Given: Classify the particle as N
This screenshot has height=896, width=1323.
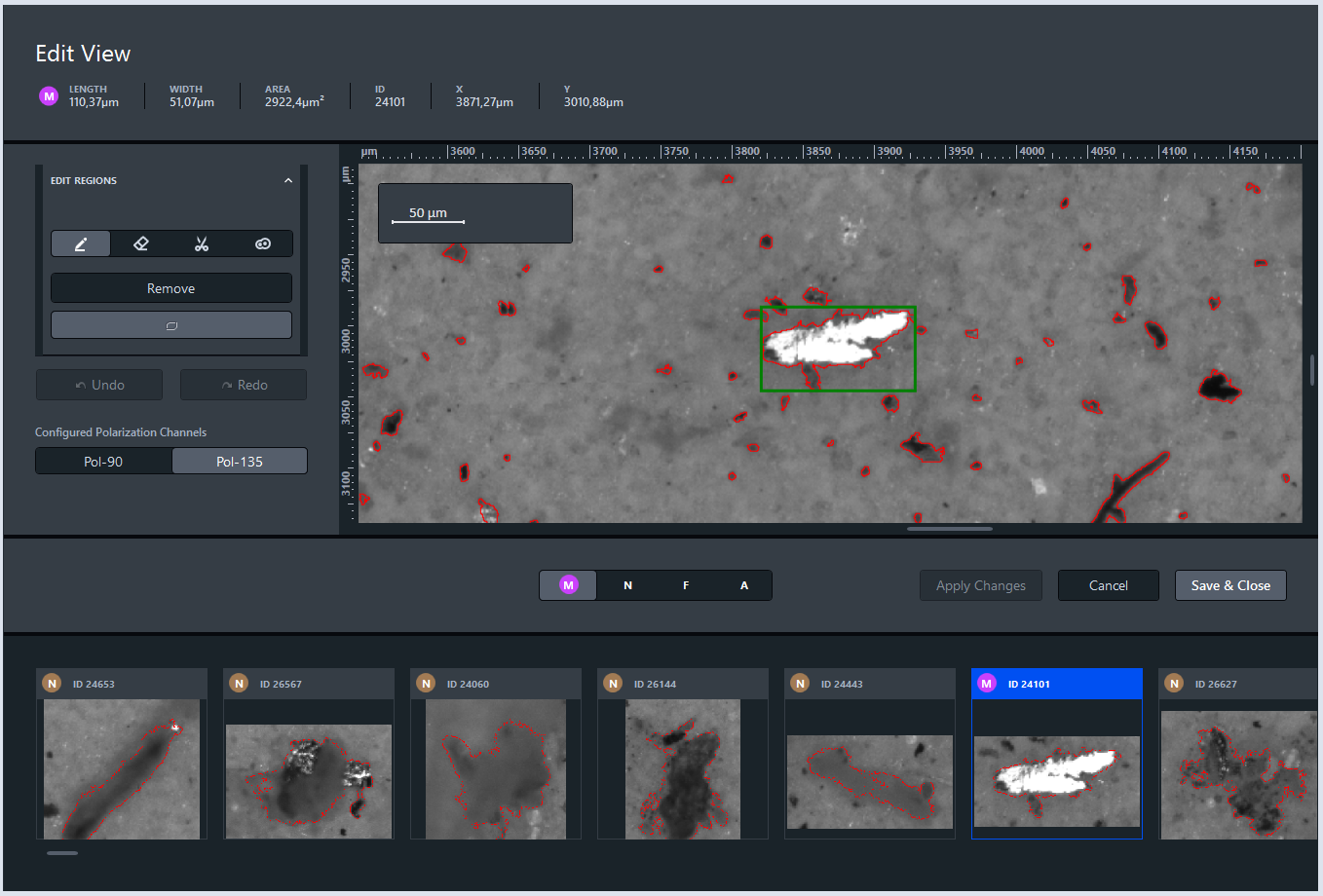Looking at the screenshot, I should pyautogui.click(x=627, y=585).
